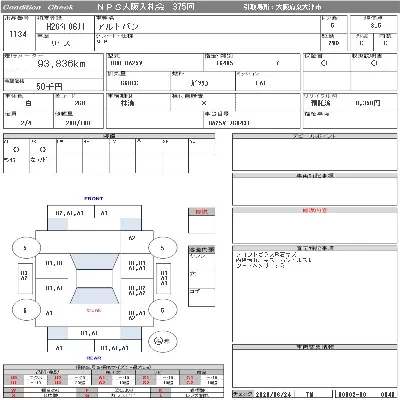Click the second circle mark in equipment row
The width and height of the screenshot is (400, 400).
[x=43, y=150]
